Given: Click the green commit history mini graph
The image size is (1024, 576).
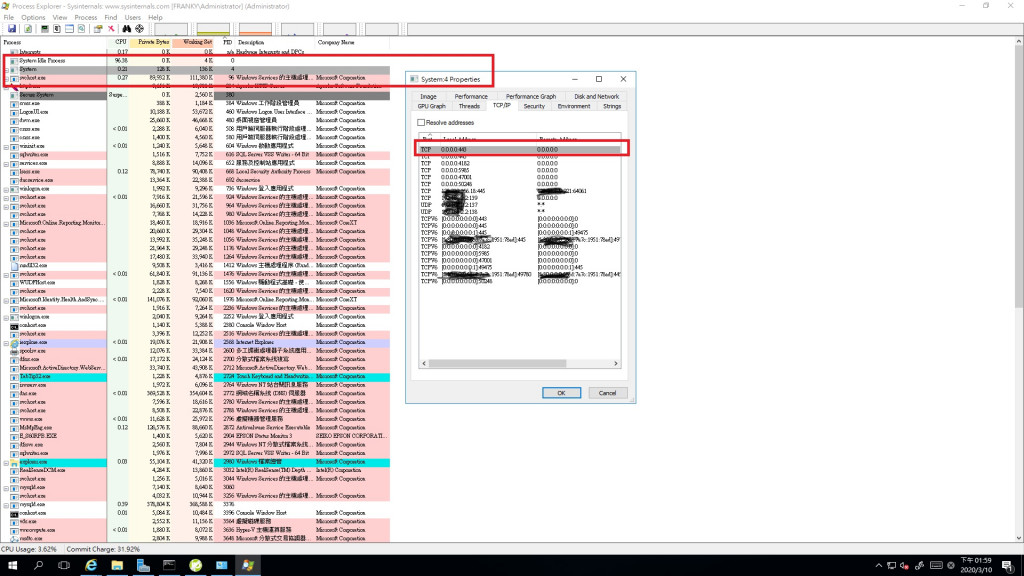Looking at the screenshot, I should point(214,29).
